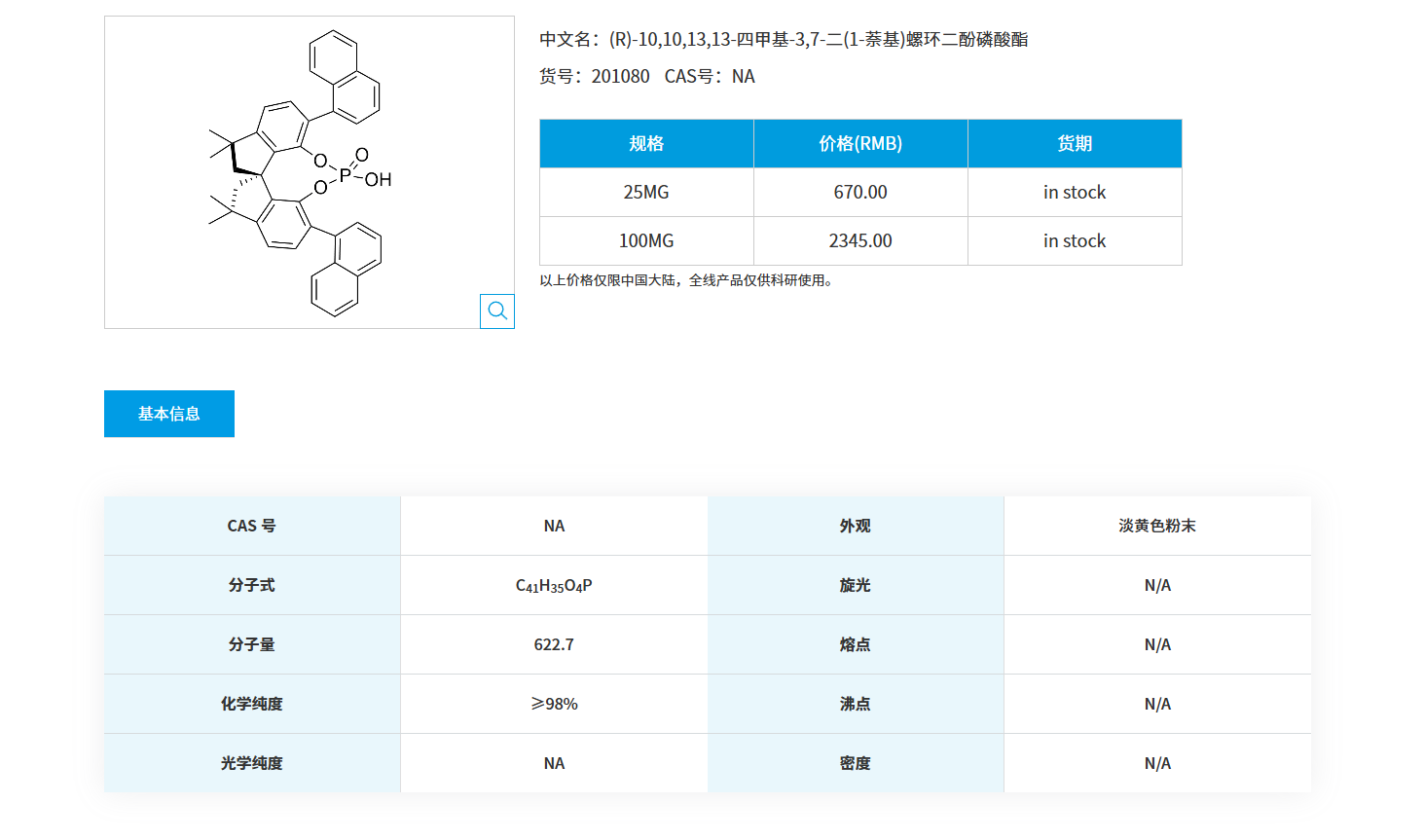Click the molecular weight 622.7 value
Screen dimensions: 1424x840
coord(554,643)
